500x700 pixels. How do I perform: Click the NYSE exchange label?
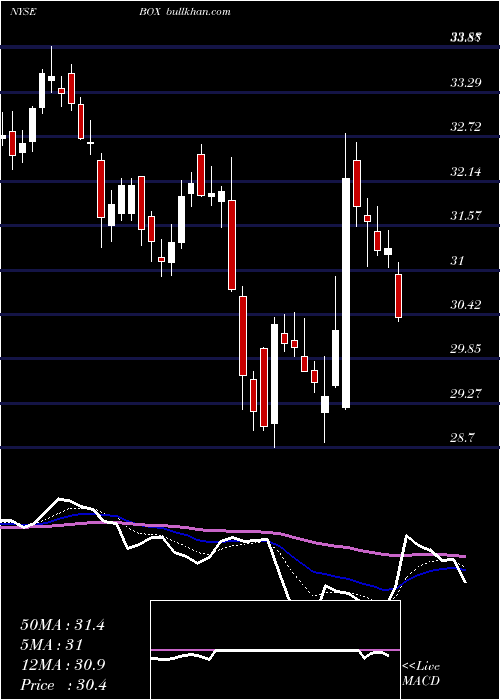point(23,12)
